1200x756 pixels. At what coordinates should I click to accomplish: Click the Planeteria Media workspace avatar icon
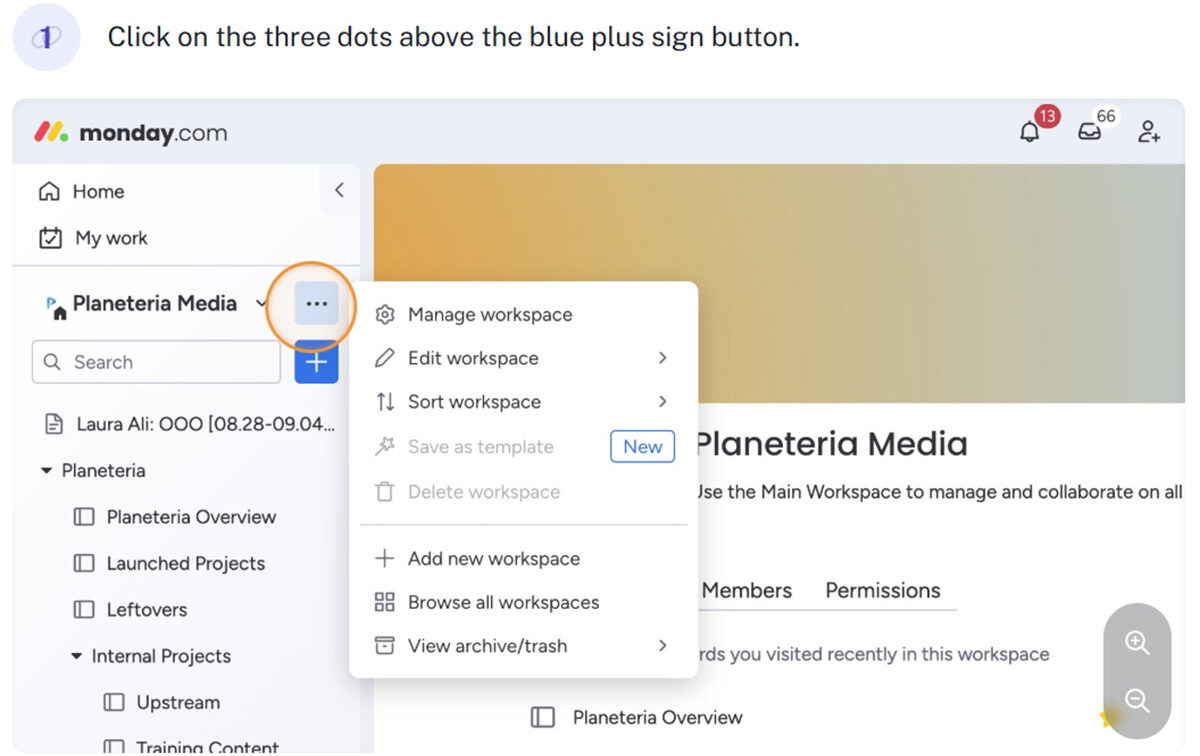pos(56,306)
